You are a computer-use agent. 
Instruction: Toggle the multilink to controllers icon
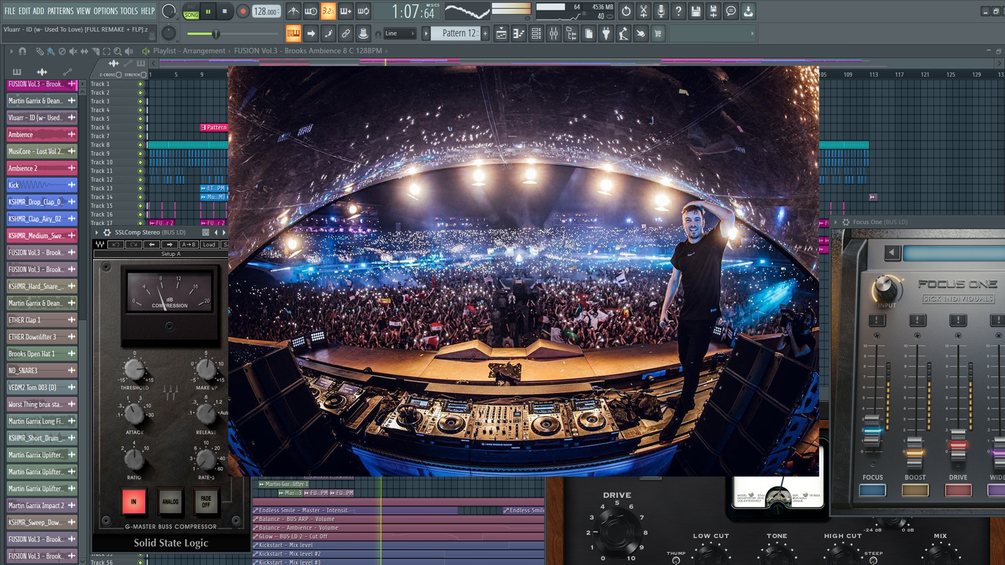click(345, 33)
